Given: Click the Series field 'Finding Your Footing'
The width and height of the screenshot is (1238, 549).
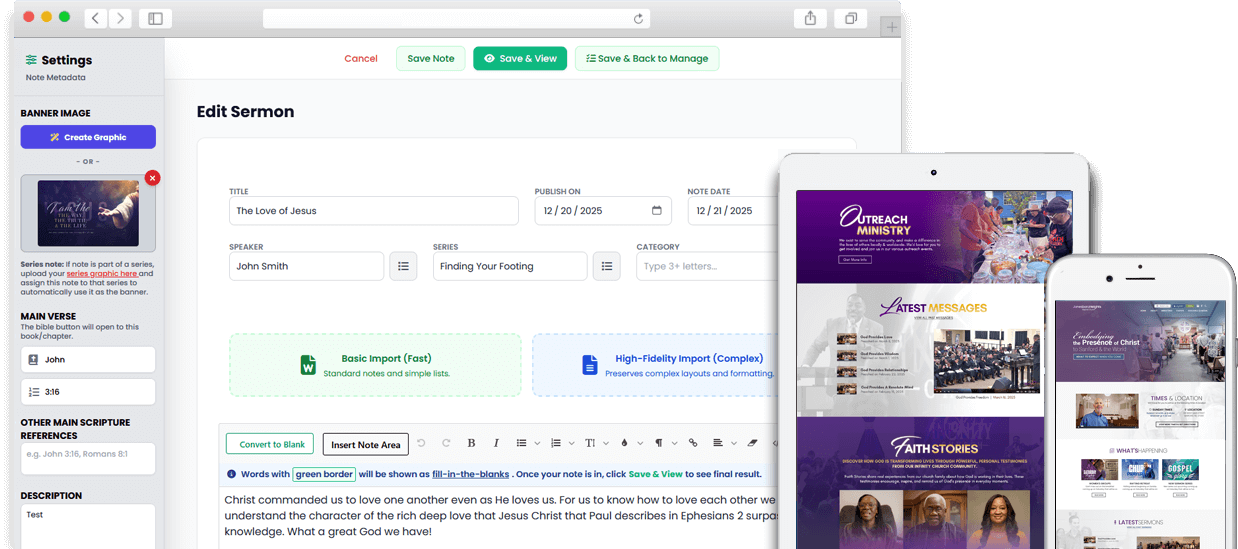Looking at the screenshot, I should pyautogui.click(x=510, y=266).
